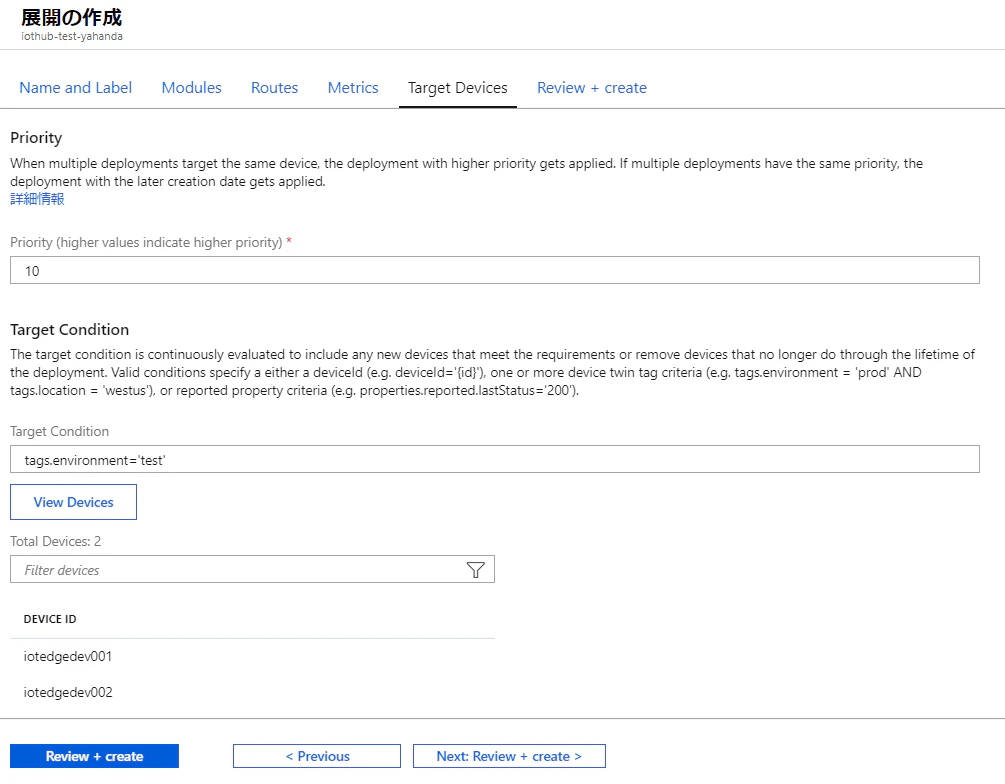Go to the Routes tab

[x=274, y=88]
